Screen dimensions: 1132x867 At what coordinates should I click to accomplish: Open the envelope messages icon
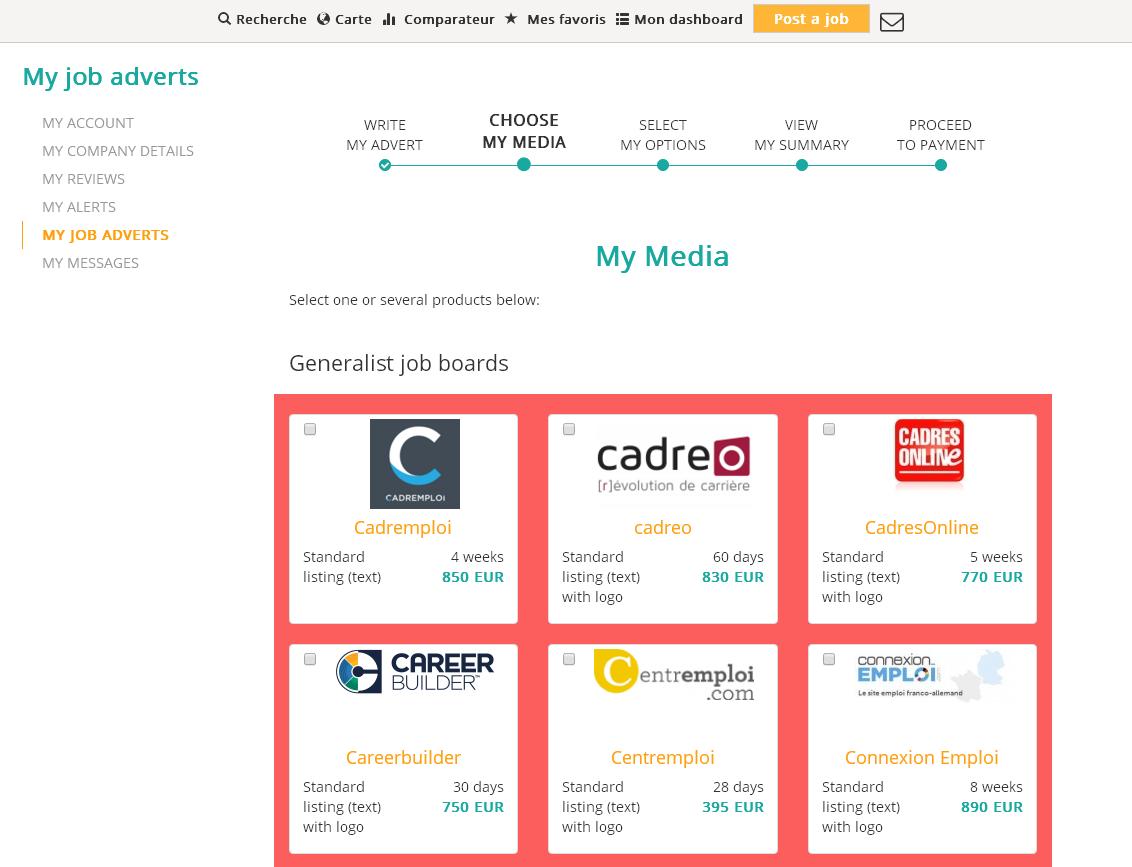892,22
